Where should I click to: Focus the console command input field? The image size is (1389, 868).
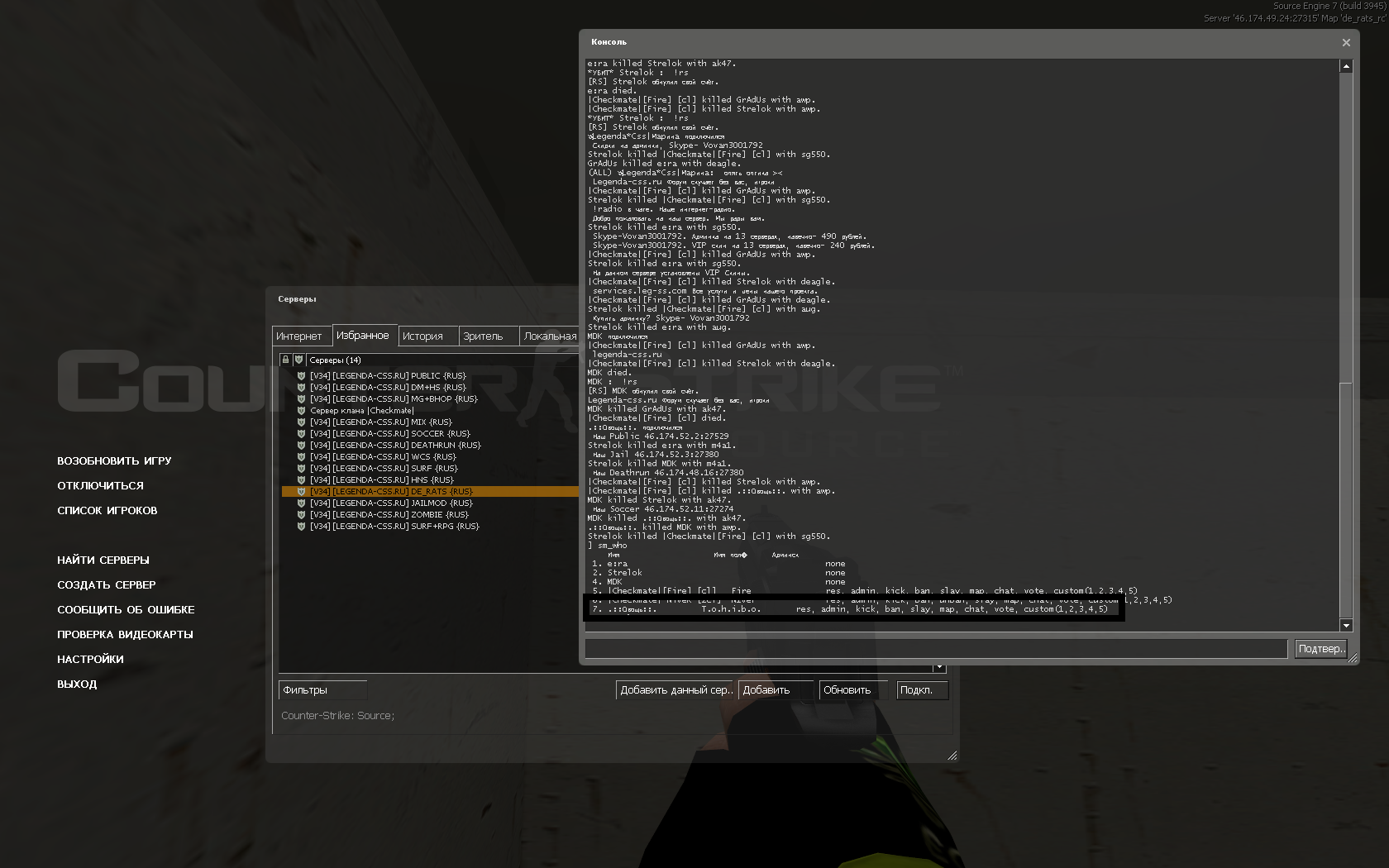[x=936, y=649]
